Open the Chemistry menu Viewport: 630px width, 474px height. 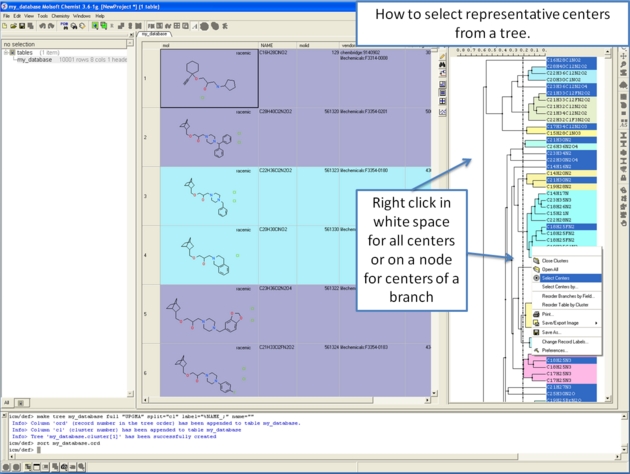tap(60, 16)
